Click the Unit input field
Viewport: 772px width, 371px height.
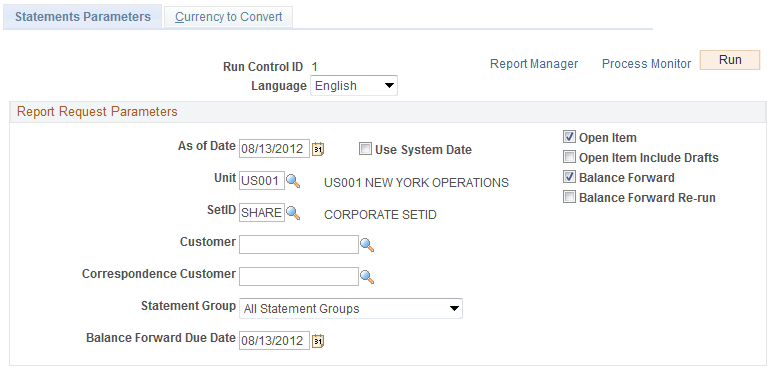pyautogui.click(x=262, y=182)
